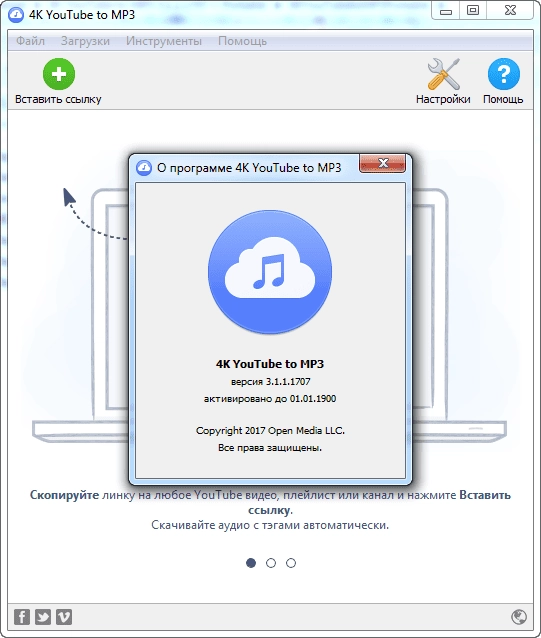Click the app icon in main title bar
This screenshot has width=541, height=638.
16,15
